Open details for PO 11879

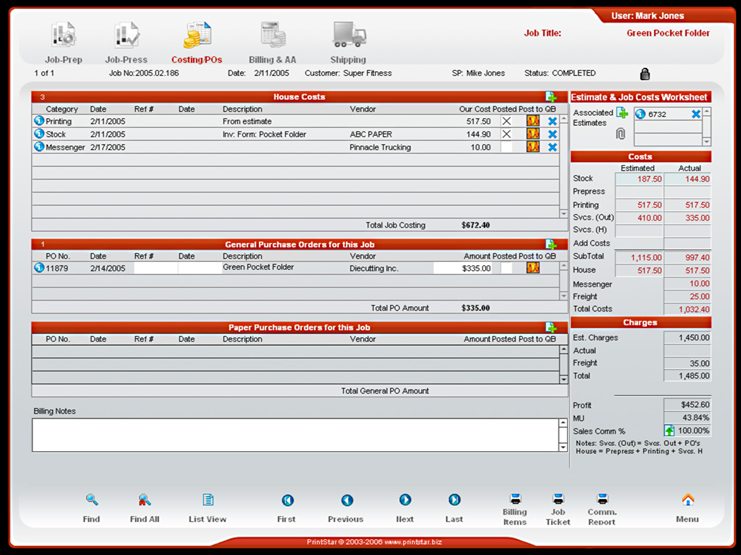(x=39, y=268)
